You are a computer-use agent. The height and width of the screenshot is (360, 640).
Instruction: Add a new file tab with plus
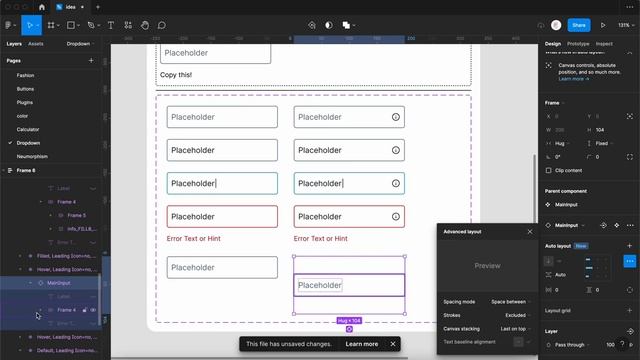tap(98, 7)
